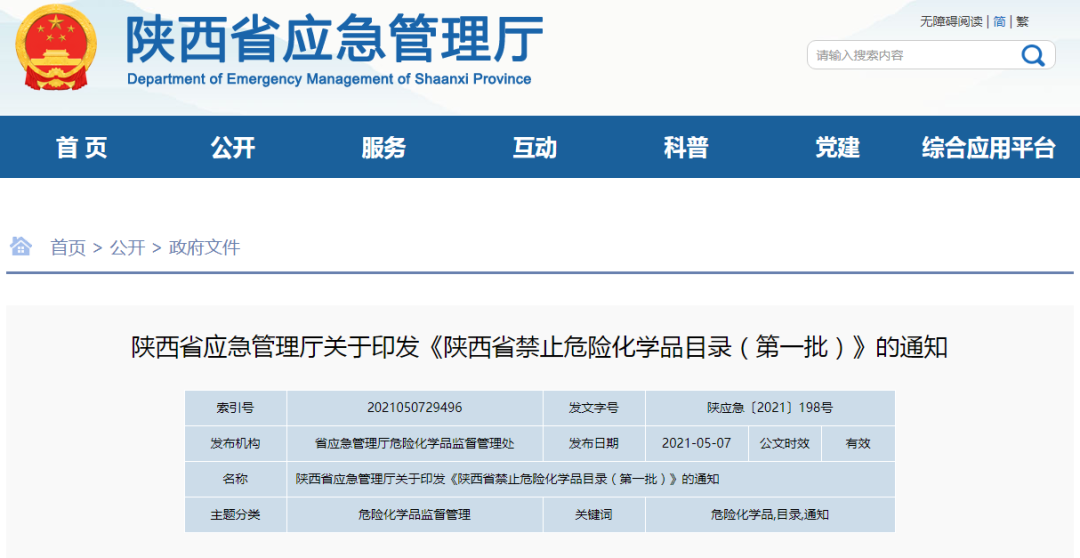Click the 索引号 label cell
Image resolution: width=1080 pixels, height=558 pixels.
[x=236, y=408]
